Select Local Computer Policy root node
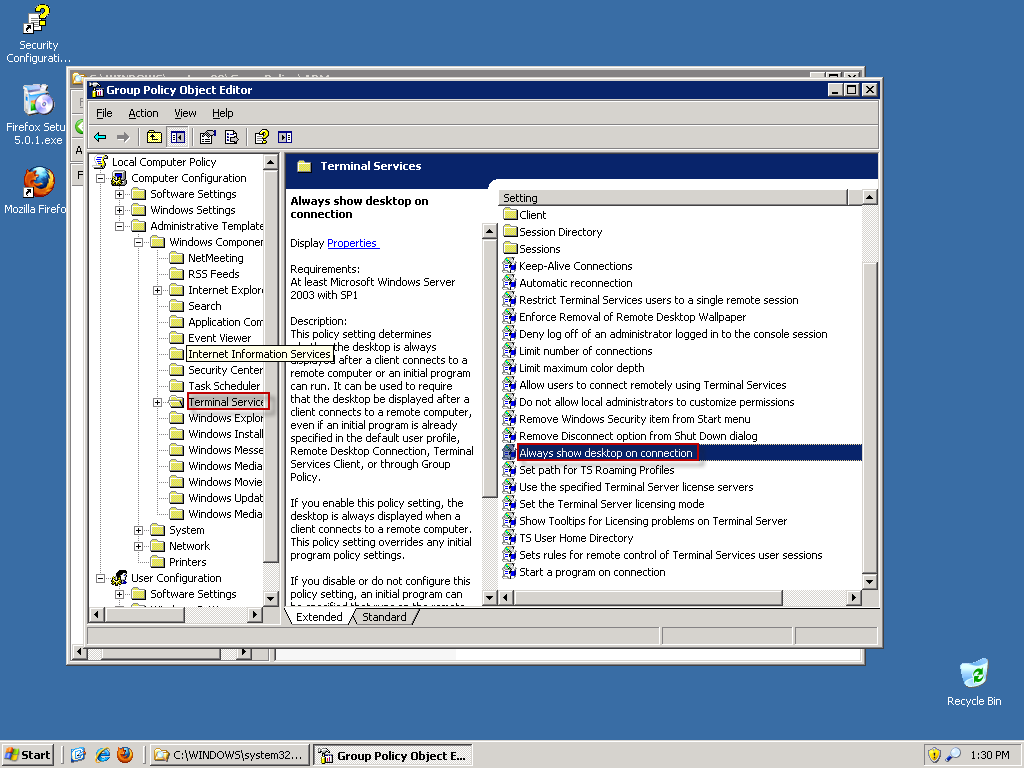The image size is (1024, 768). (x=164, y=162)
